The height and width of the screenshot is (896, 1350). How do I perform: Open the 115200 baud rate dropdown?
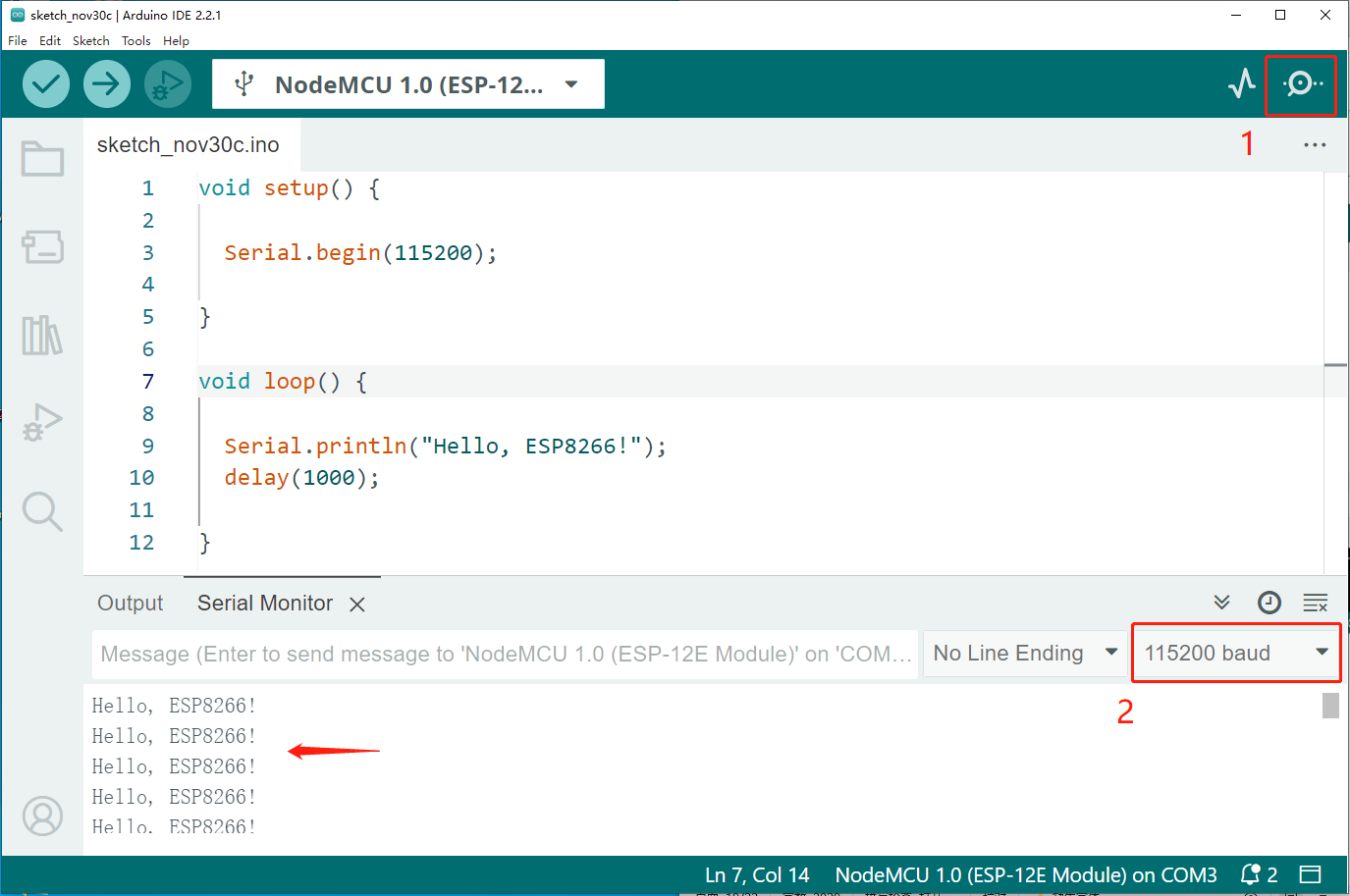click(1236, 654)
